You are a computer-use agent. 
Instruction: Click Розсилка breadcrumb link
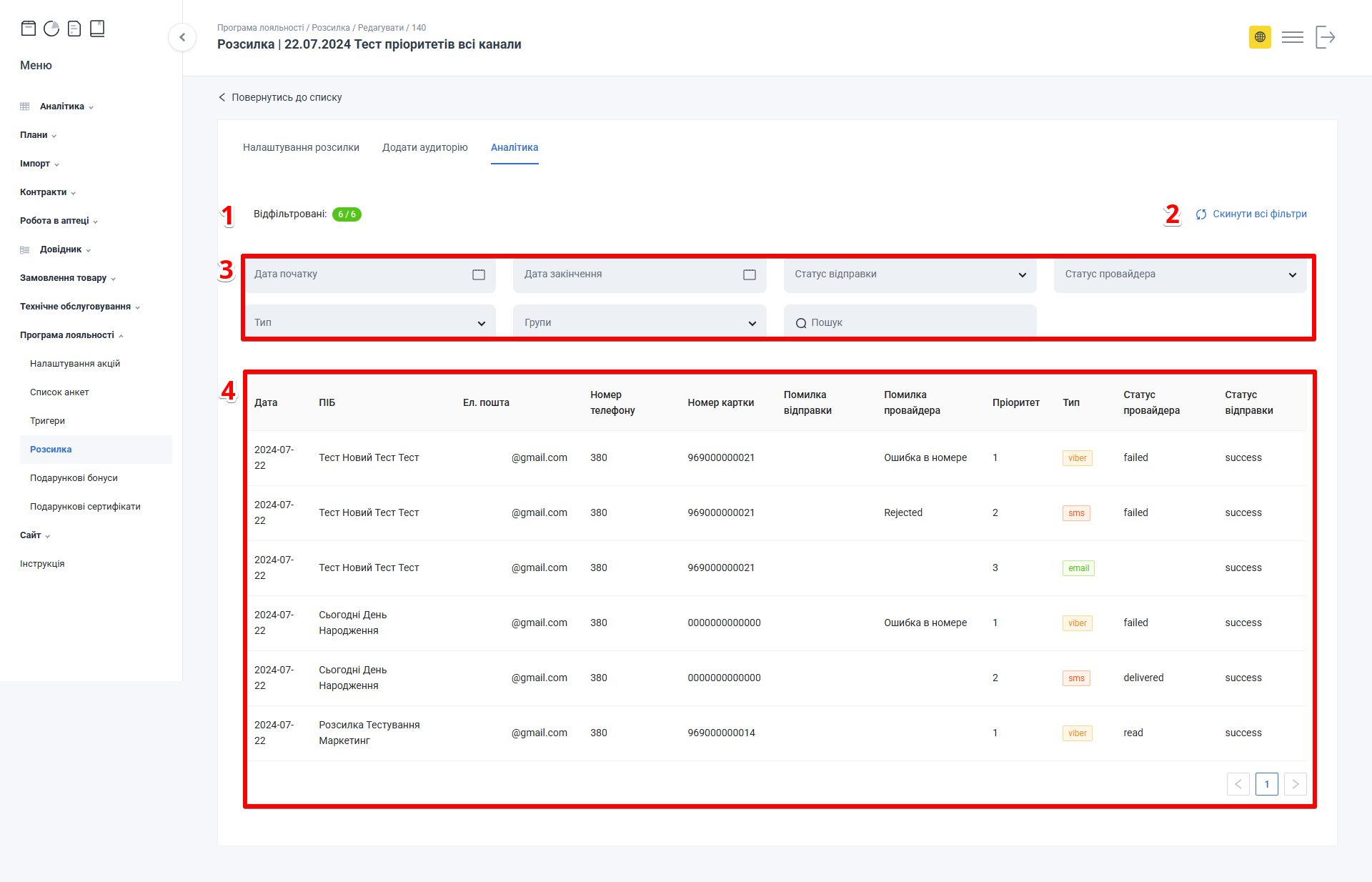coord(331,28)
